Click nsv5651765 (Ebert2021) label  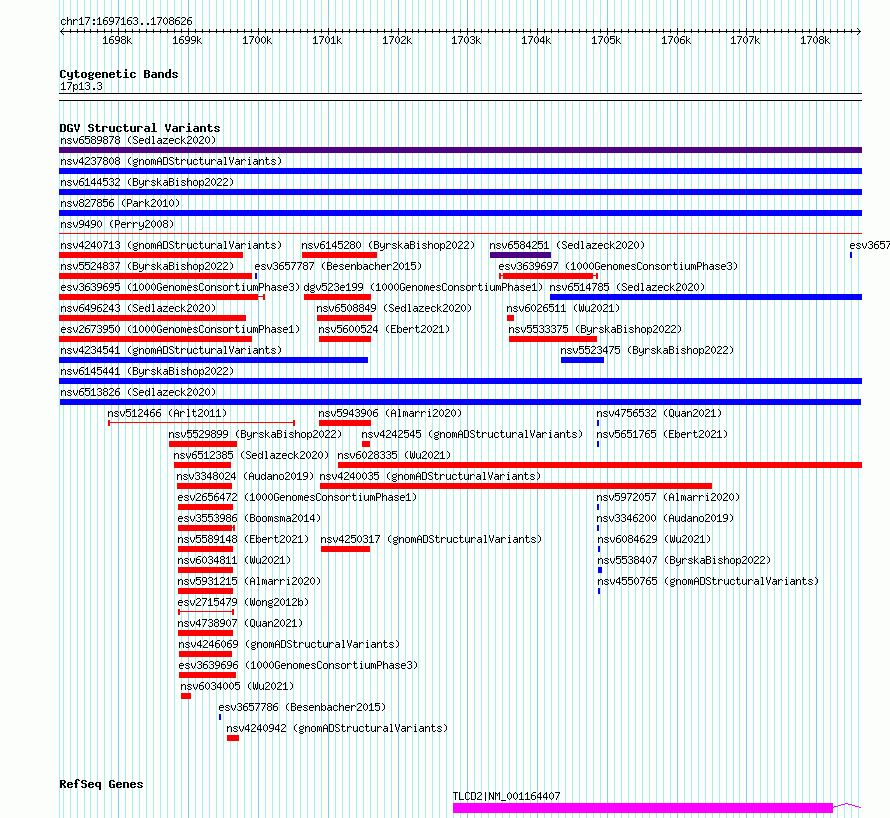[x=662, y=434]
